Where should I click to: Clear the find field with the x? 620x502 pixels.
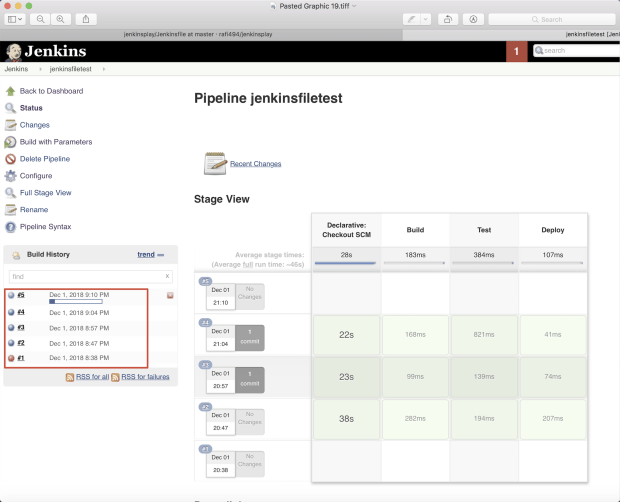(x=167, y=276)
